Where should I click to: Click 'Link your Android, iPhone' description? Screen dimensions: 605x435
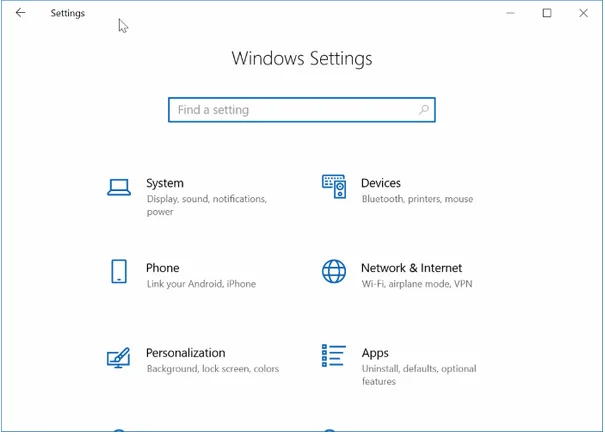pos(201,284)
